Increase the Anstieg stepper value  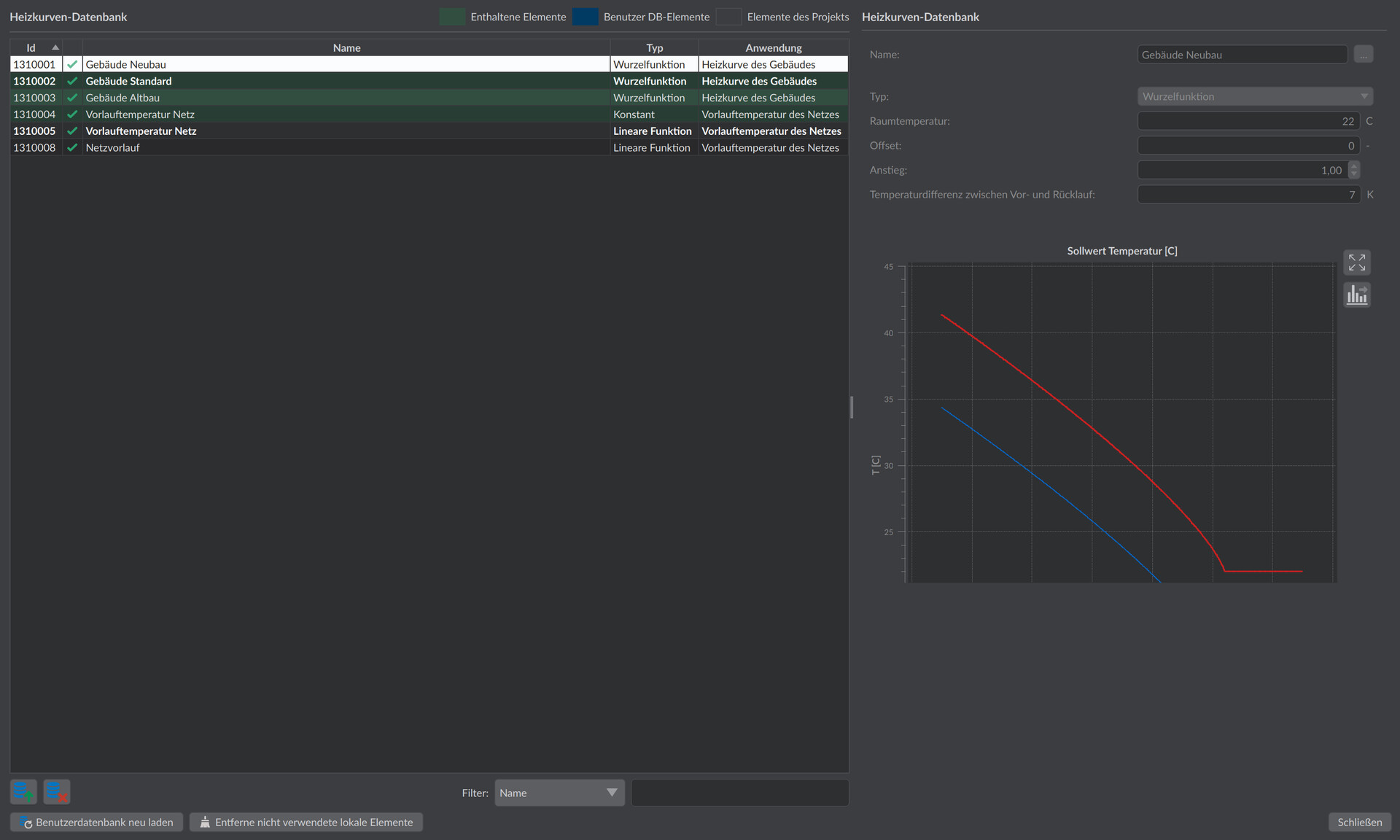click(1354, 166)
